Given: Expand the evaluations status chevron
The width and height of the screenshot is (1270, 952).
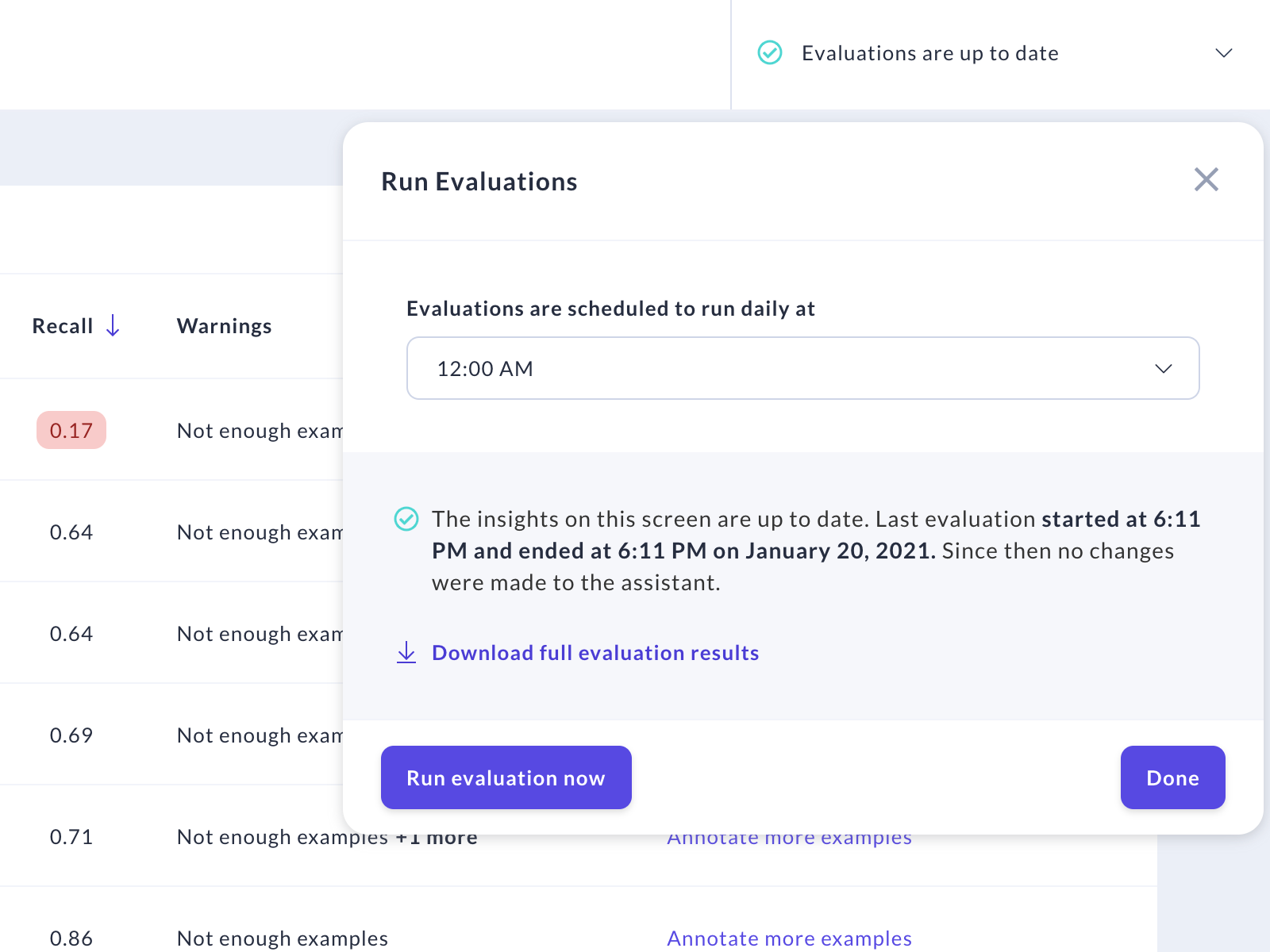Looking at the screenshot, I should (1223, 53).
